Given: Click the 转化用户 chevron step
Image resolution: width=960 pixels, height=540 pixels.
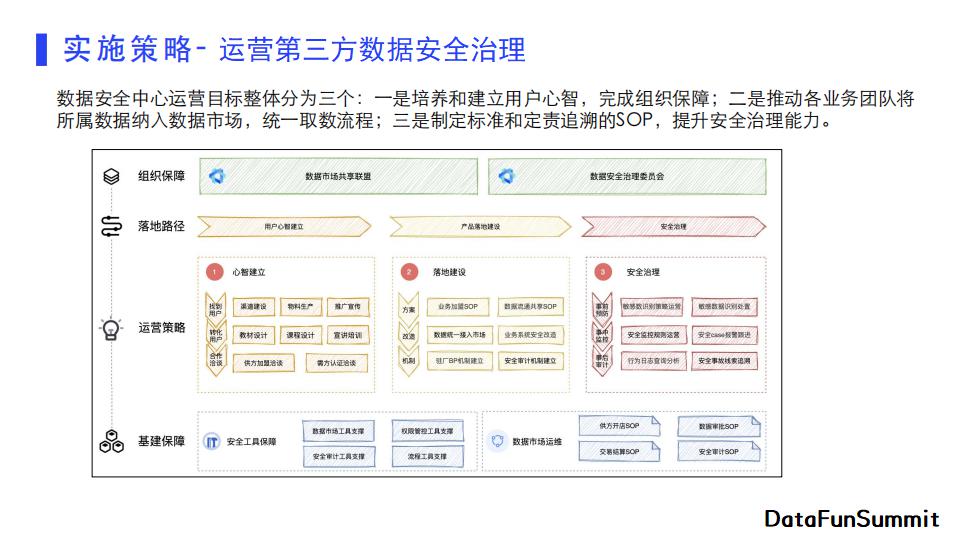Looking at the screenshot, I should pyautogui.click(x=216, y=336).
